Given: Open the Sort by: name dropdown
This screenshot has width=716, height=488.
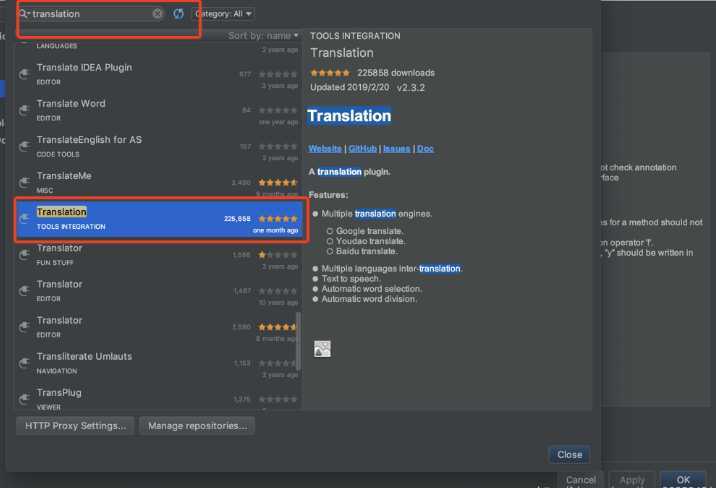Looking at the screenshot, I should [263, 36].
